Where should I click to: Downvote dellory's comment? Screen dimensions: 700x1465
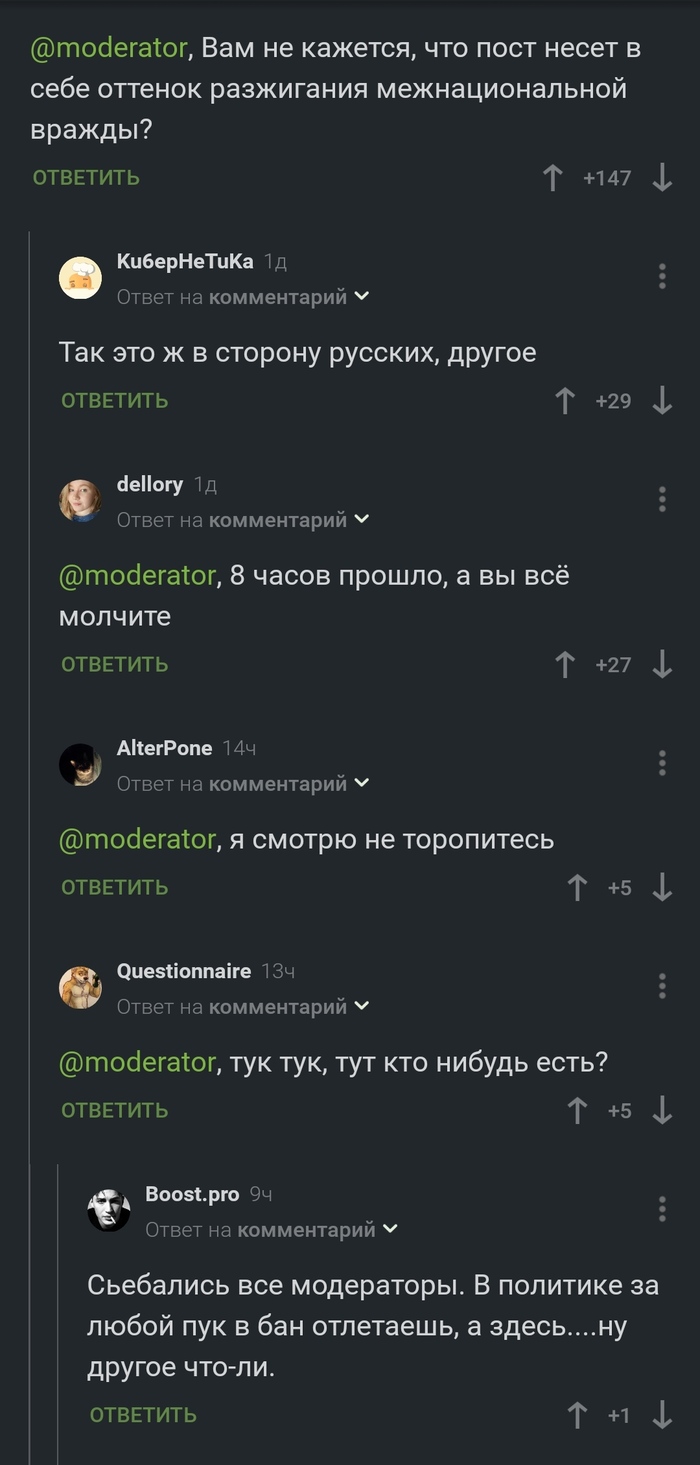661,664
